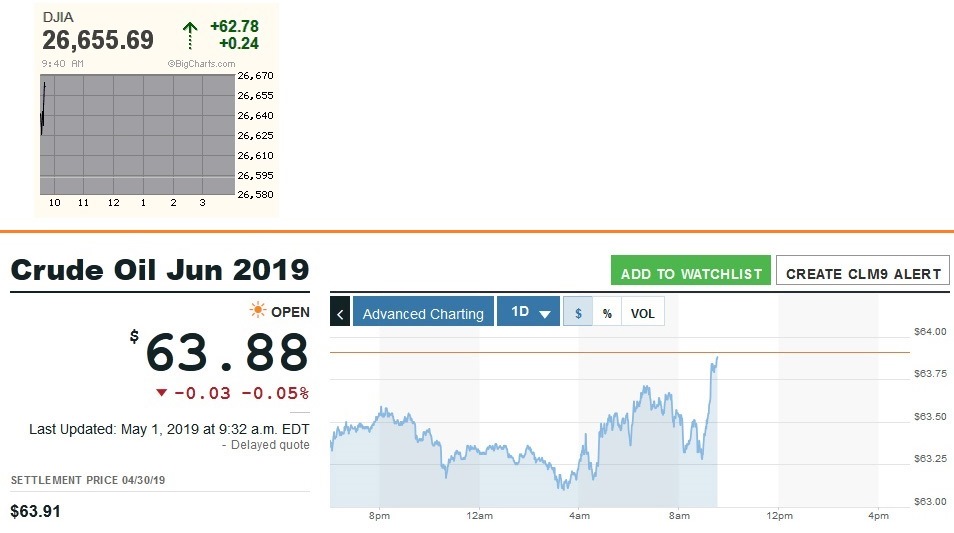Click the @BigCharts.com attribution link
The image size is (954, 533).
tap(202, 63)
